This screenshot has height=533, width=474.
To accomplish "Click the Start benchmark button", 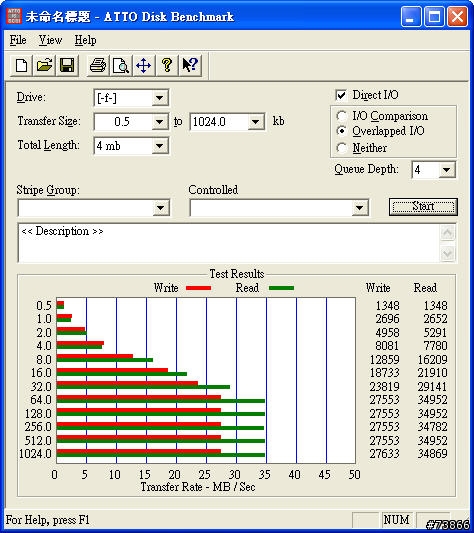I will click(423, 207).
